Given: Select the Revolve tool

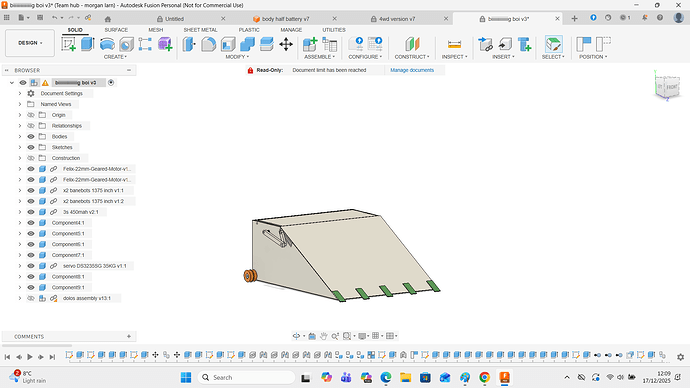Looking at the screenshot, I should click(x=107, y=44).
